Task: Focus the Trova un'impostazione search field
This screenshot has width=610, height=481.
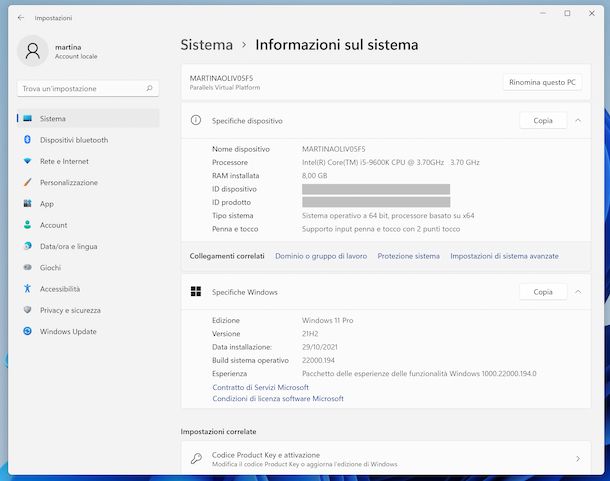Action: pos(88,89)
